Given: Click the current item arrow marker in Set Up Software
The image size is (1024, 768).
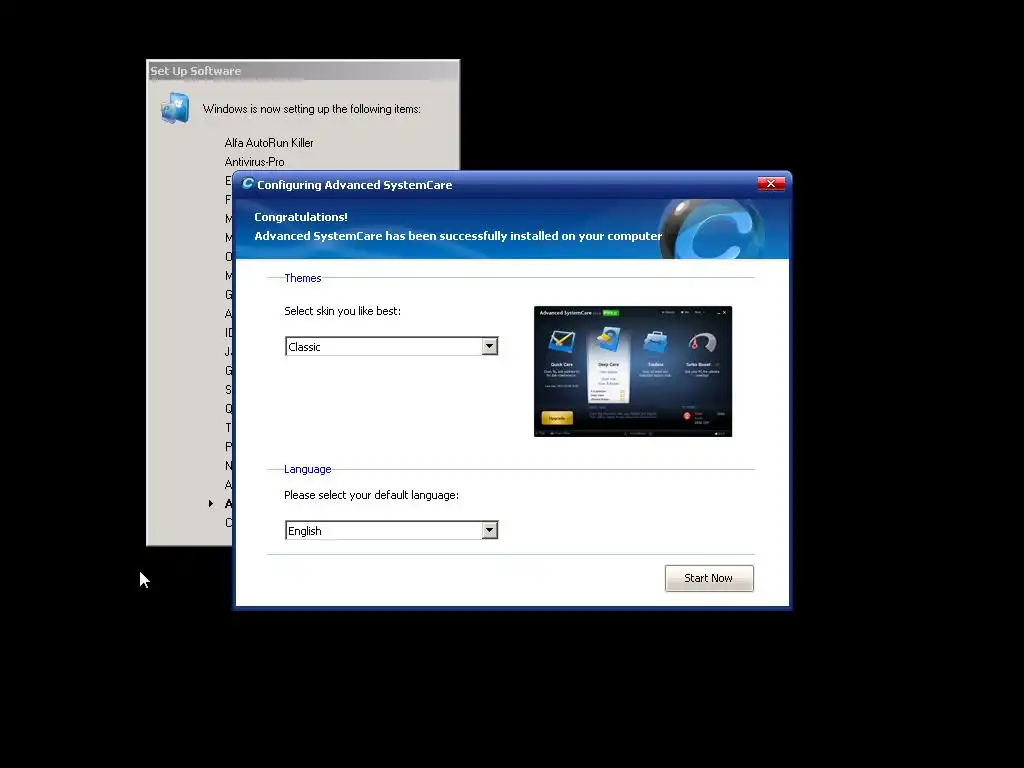Looking at the screenshot, I should tap(210, 504).
